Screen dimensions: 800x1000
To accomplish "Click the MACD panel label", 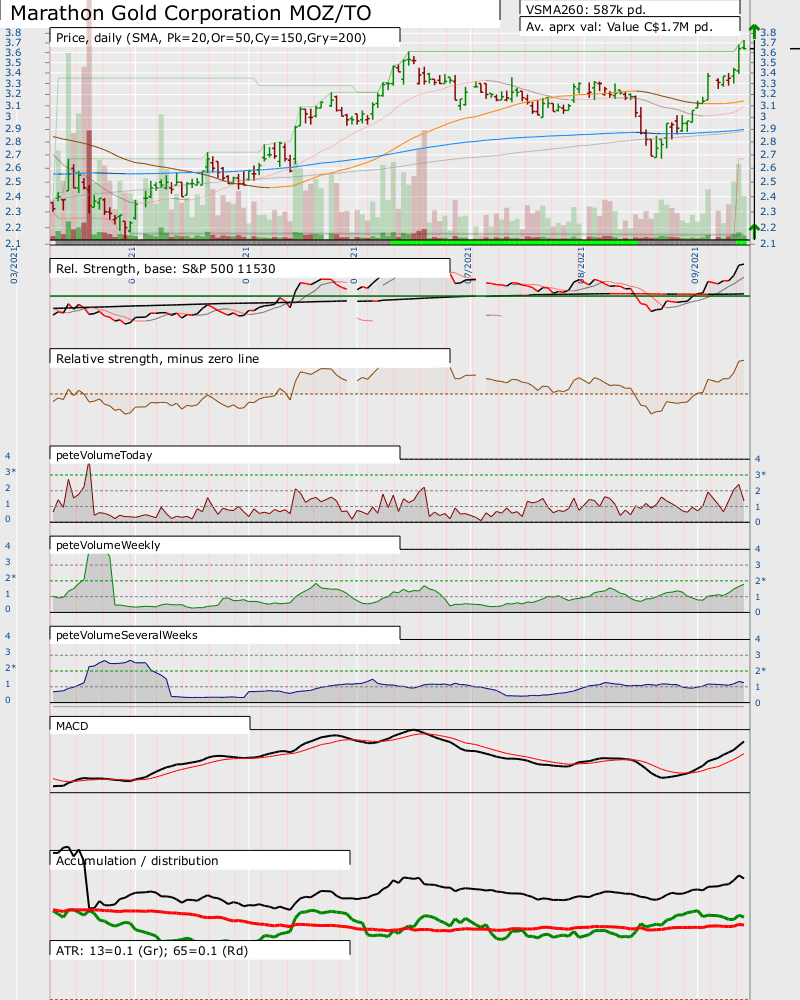I will tap(72, 726).
